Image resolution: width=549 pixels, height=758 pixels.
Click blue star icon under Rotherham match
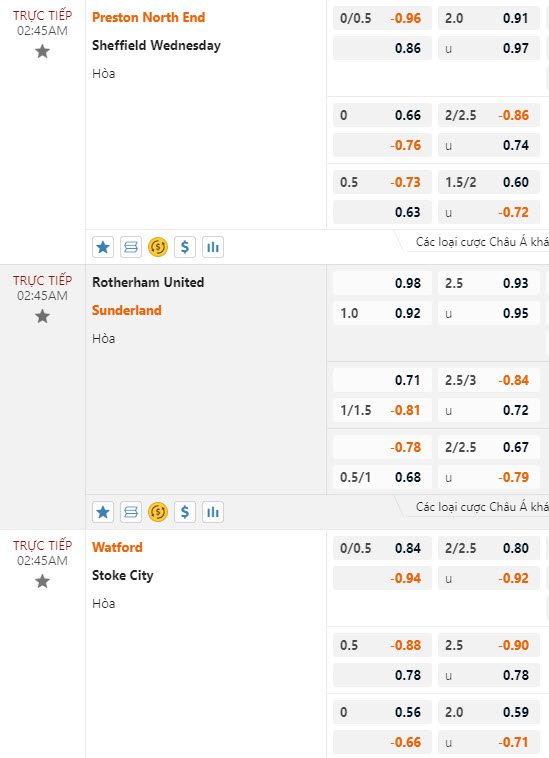click(103, 512)
